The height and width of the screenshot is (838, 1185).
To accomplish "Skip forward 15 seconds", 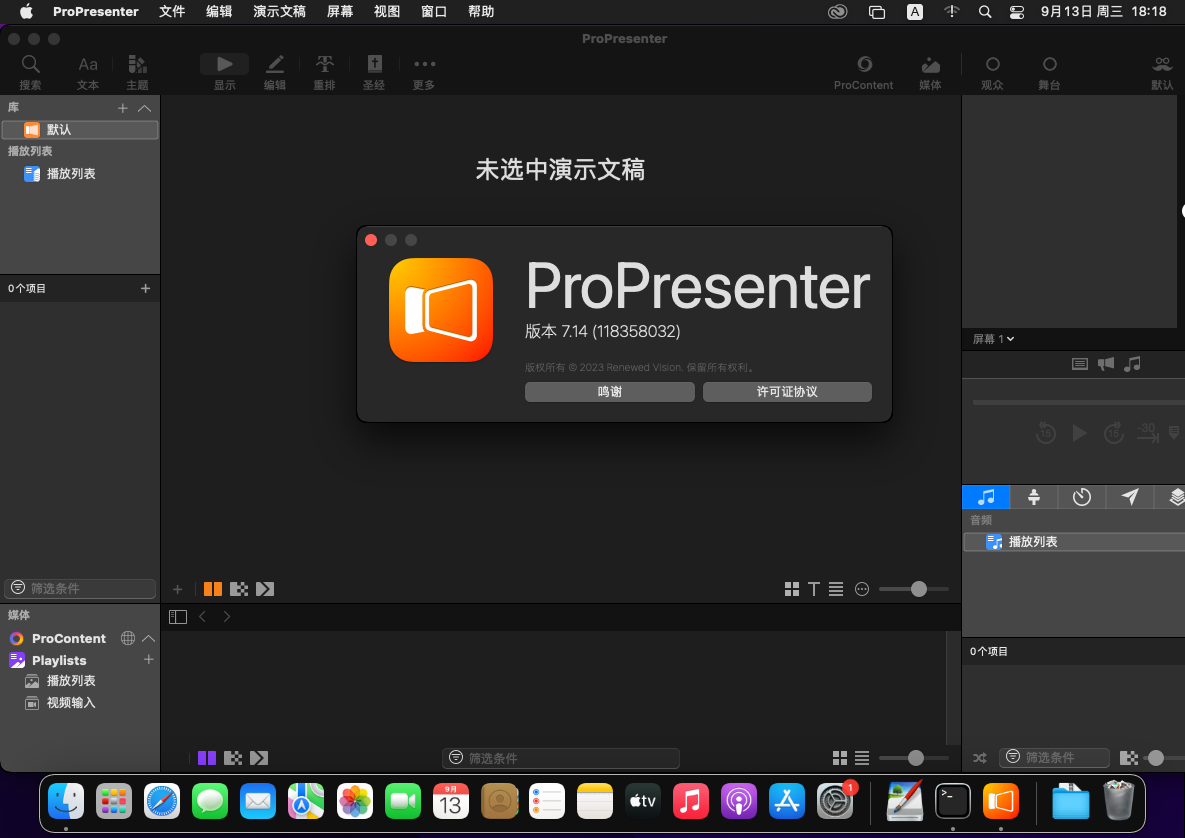I will coord(1114,433).
